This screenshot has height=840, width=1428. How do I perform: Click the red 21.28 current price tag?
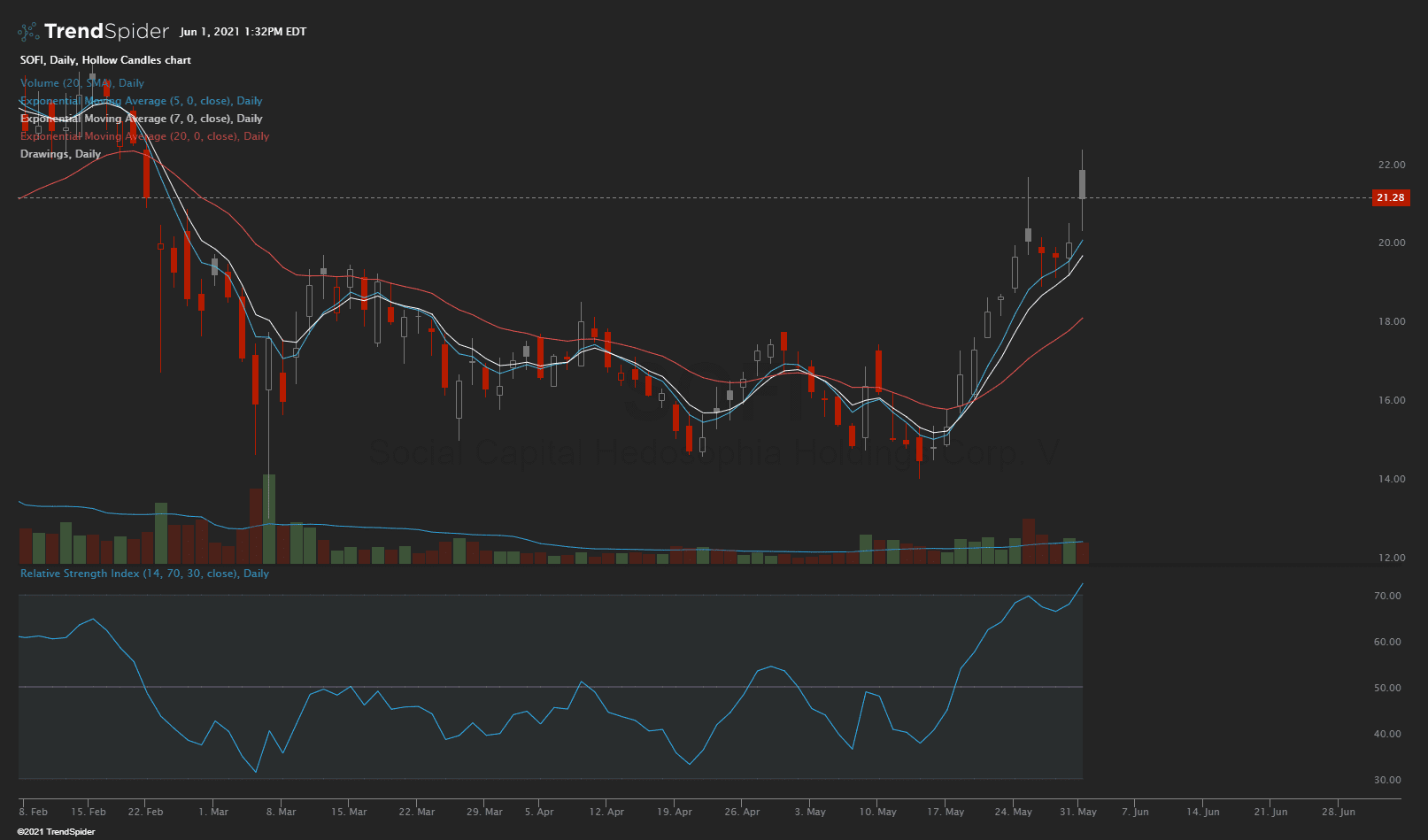click(x=1390, y=197)
